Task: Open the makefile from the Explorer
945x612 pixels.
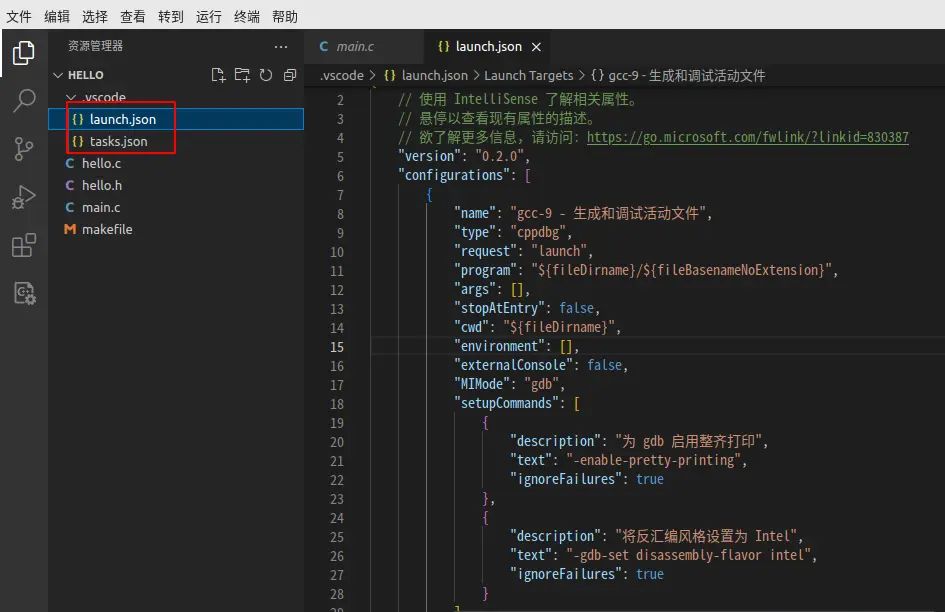Action: click(115, 229)
